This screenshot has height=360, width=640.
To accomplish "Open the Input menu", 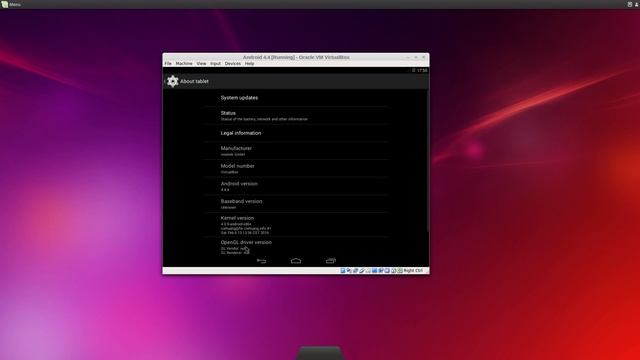I will point(216,64).
